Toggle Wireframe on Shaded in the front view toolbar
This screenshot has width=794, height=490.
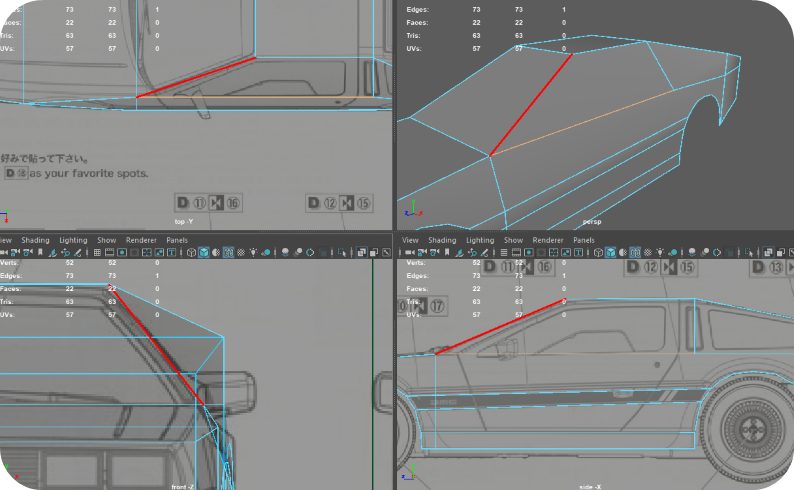(x=228, y=252)
